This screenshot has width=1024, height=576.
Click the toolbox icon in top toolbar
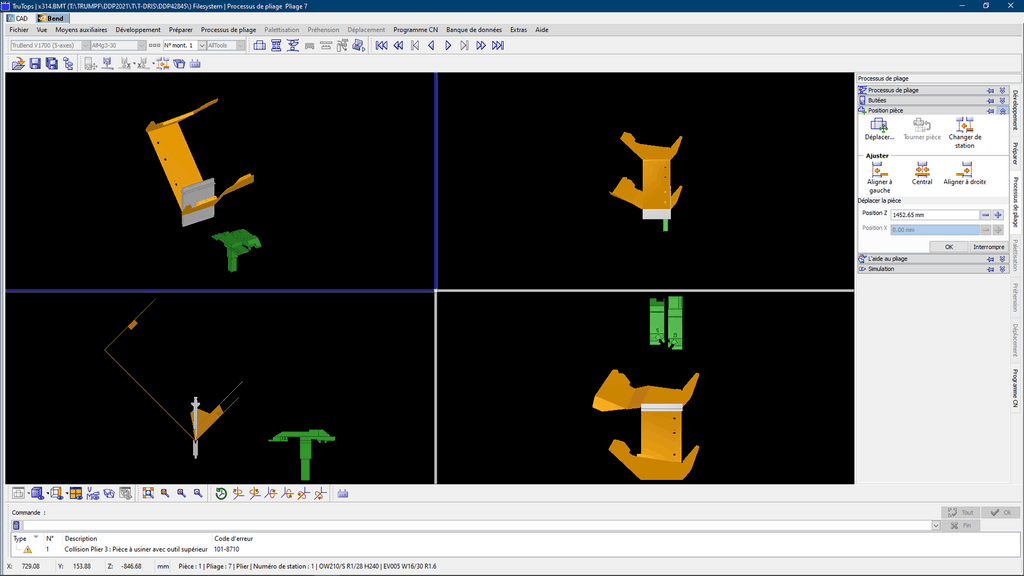[x=259, y=45]
